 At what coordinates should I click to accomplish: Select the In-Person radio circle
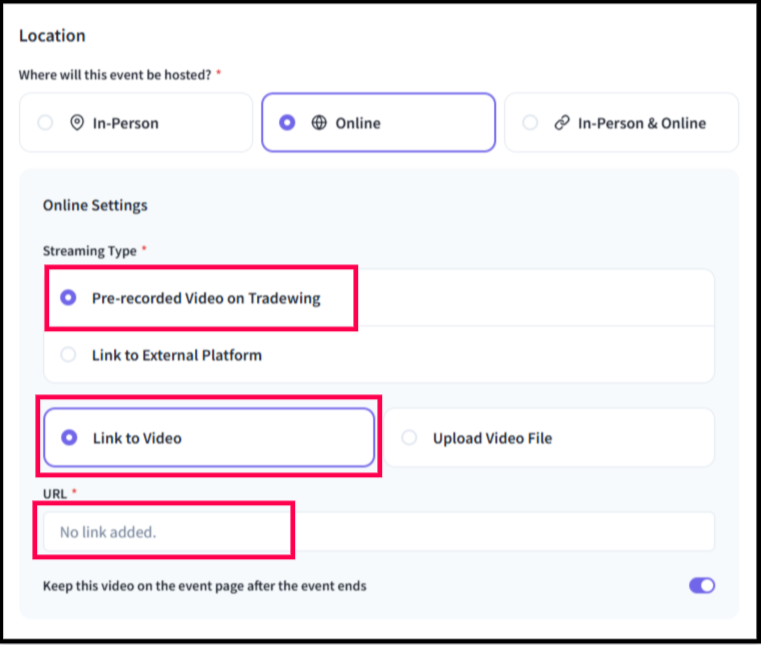click(x=45, y=123)
